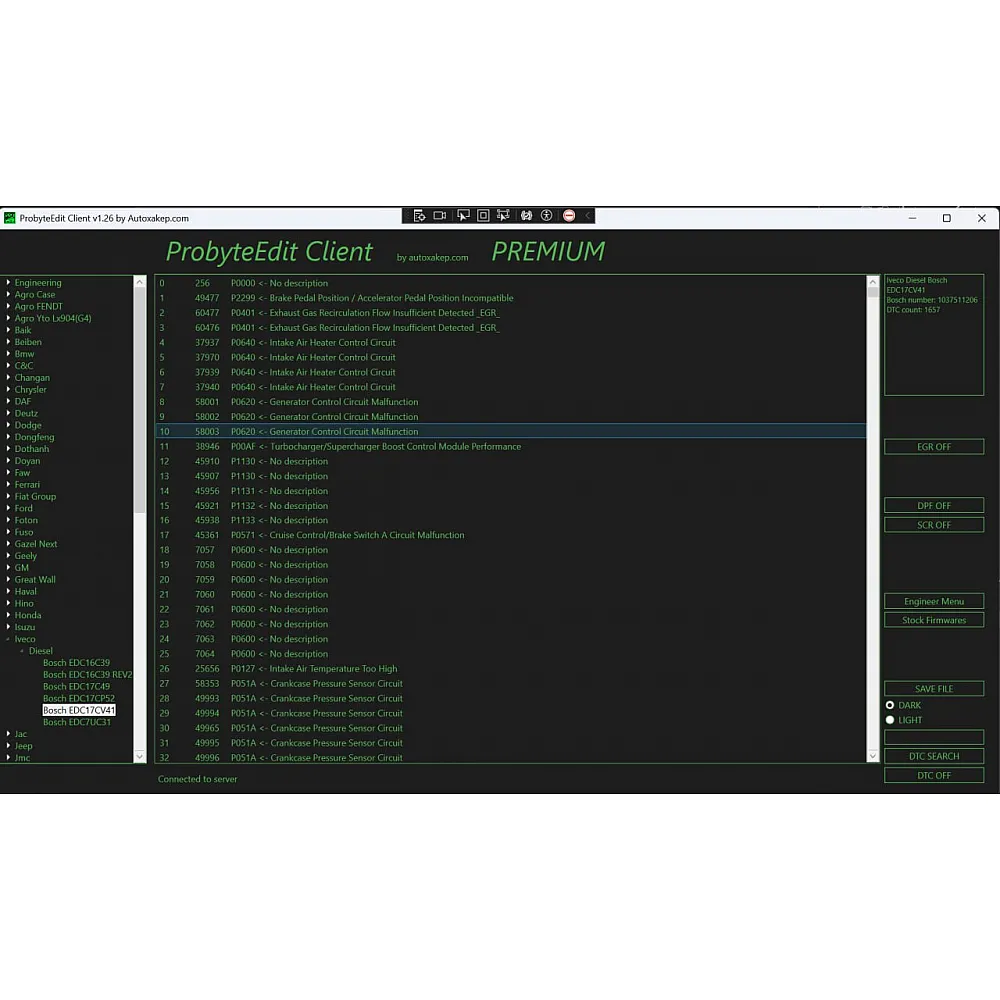Select the DARK theme radio button
Viewport: 1000px width, 1000px height.
[x=890, y=705]
